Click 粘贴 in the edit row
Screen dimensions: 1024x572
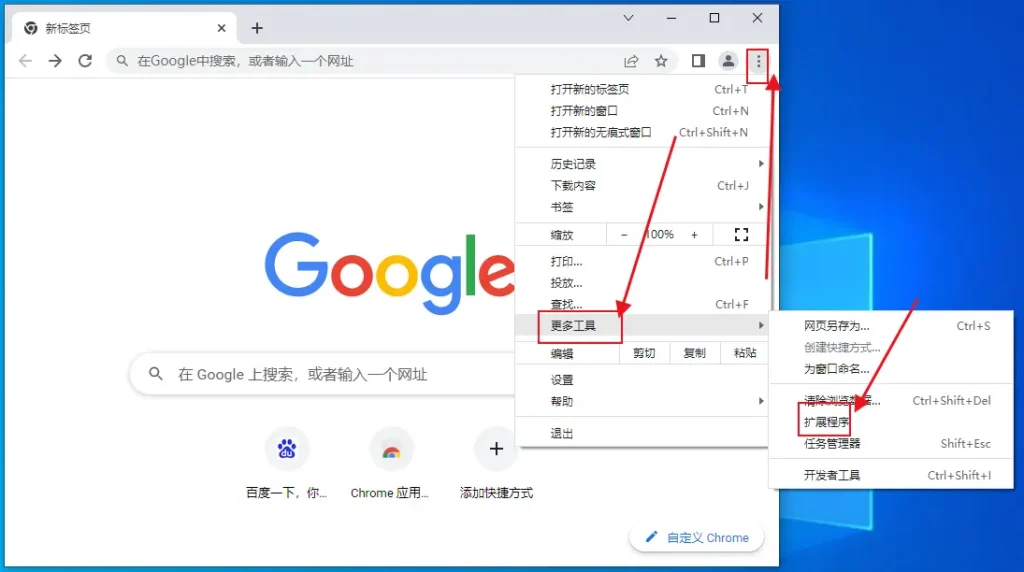744,353
